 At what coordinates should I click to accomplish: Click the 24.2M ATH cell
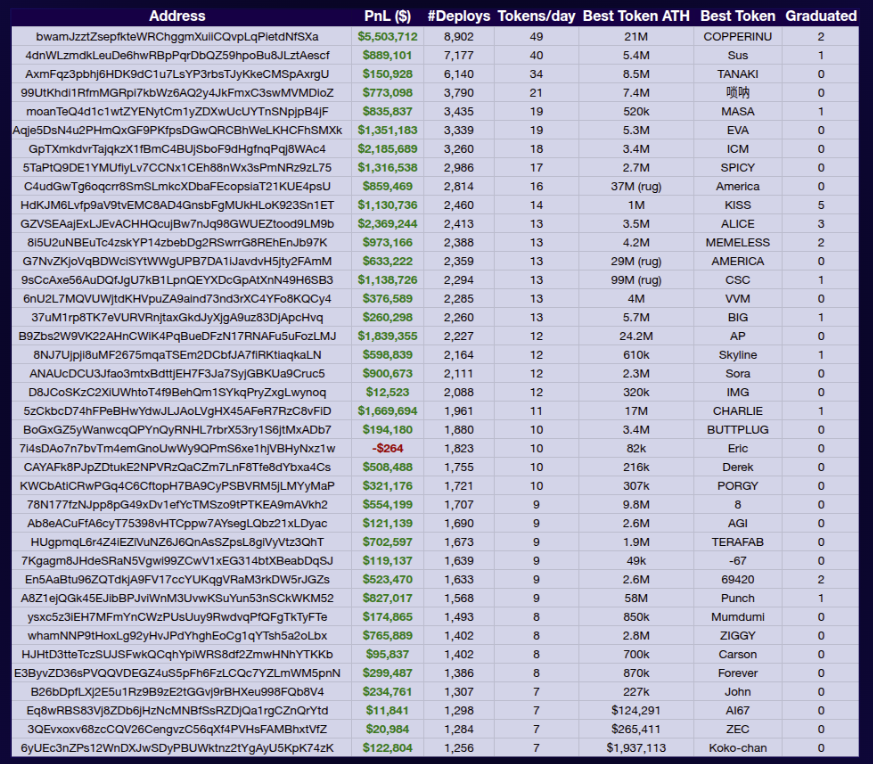pos(636,336)
